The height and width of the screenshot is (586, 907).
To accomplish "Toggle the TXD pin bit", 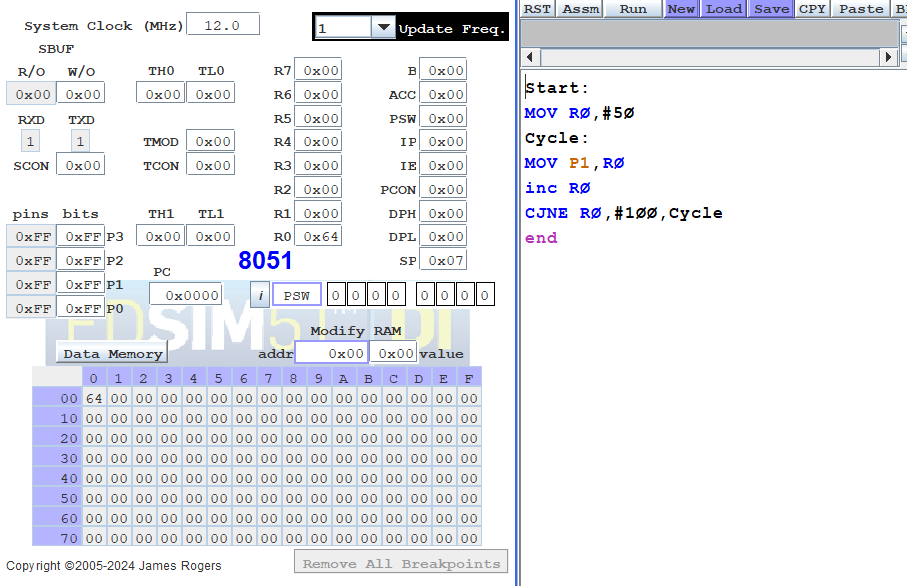I will [80, 141].
